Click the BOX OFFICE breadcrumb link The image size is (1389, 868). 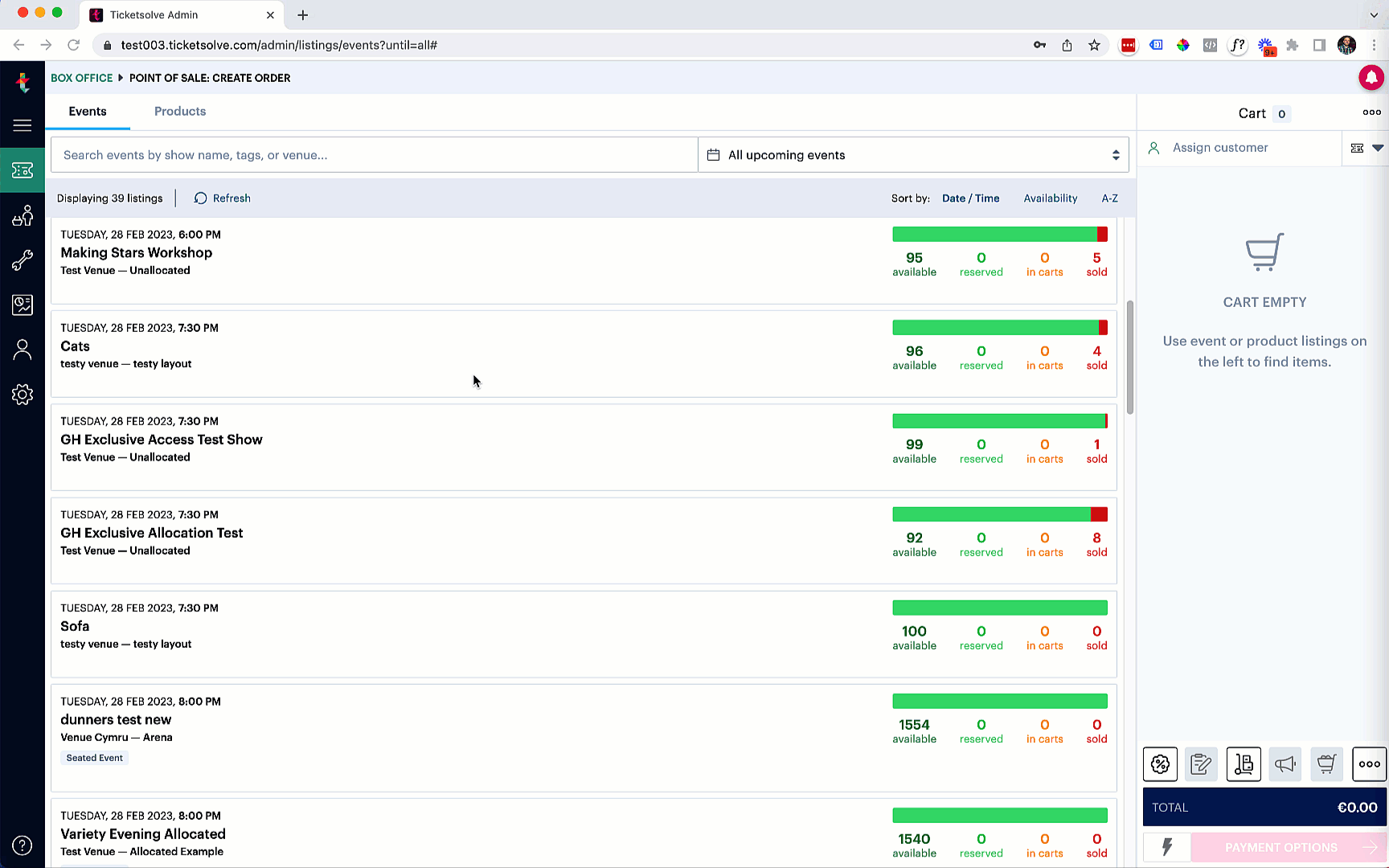point(82,78)
